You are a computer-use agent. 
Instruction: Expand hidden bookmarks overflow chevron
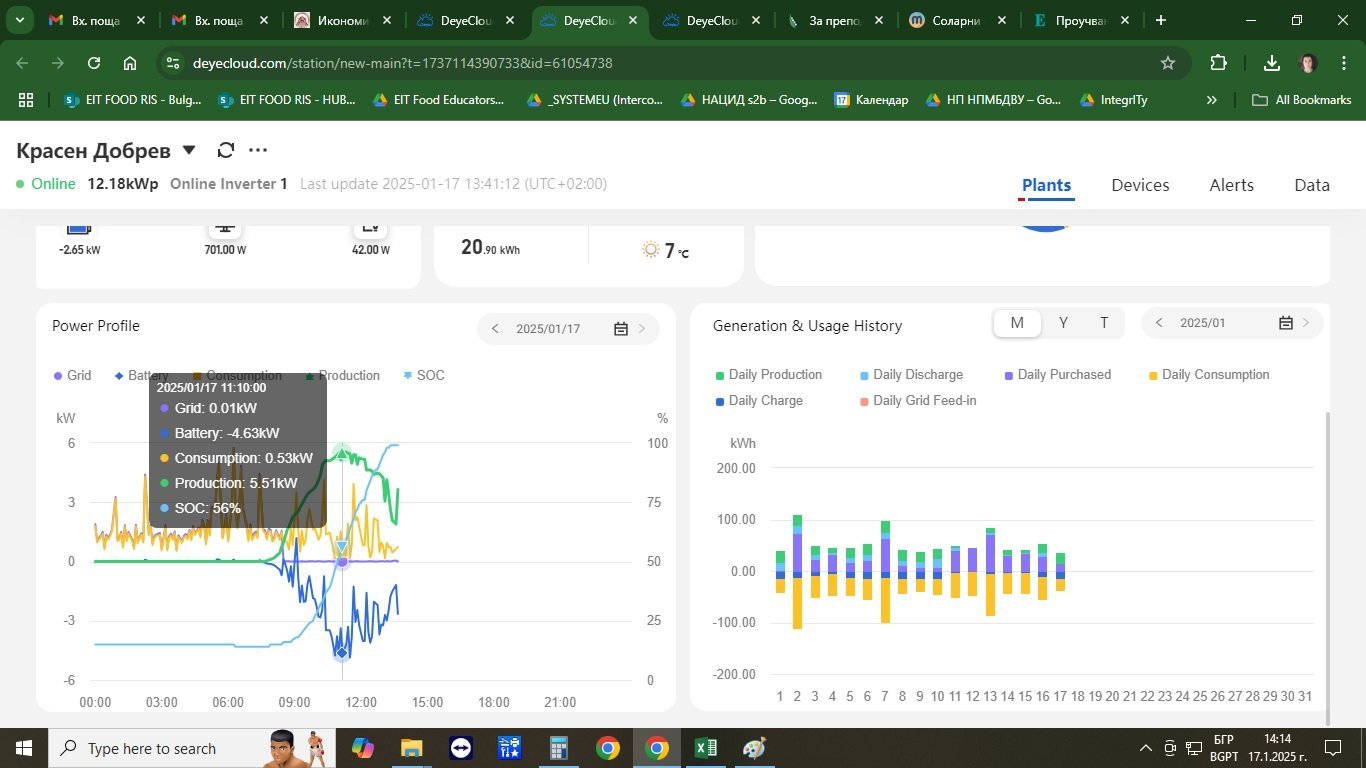[1212, 100]
